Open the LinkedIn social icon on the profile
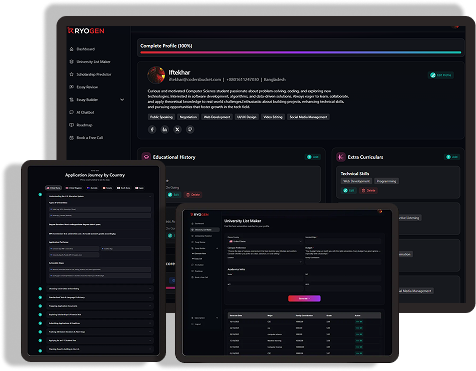 165,129
